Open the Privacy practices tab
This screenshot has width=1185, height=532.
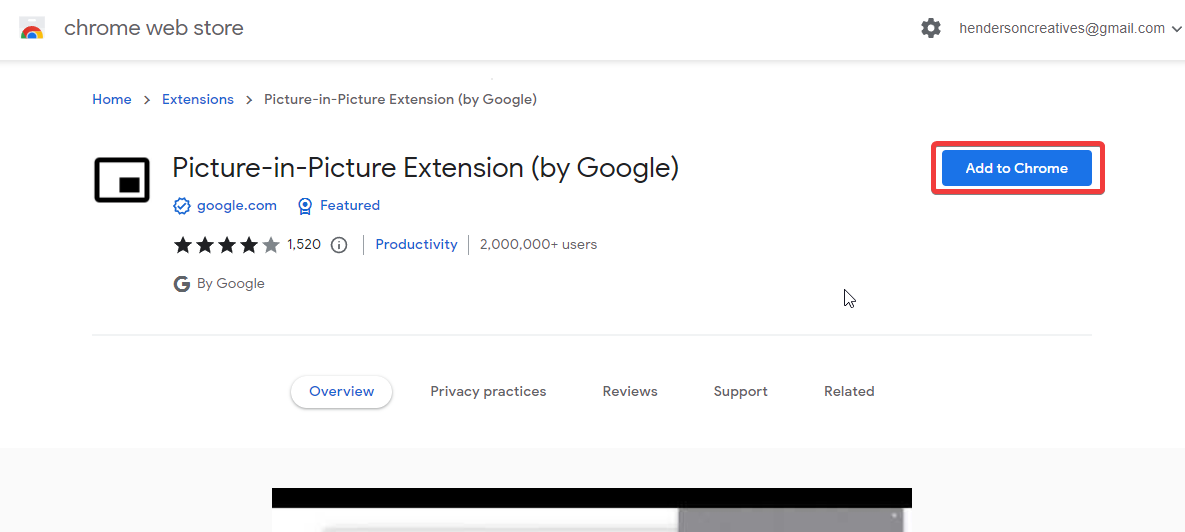coord(488,392)
